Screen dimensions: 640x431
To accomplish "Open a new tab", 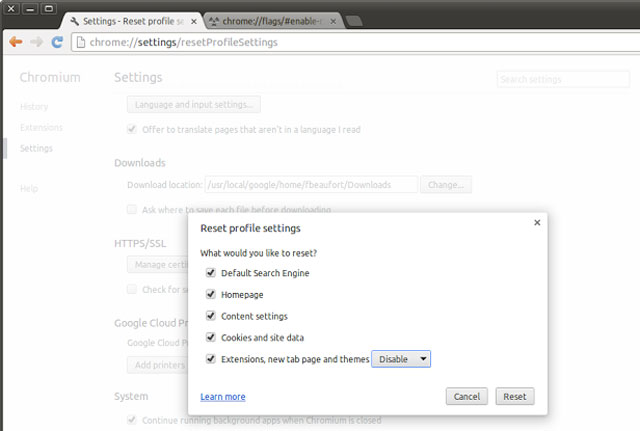I will (x=354, y=21).
